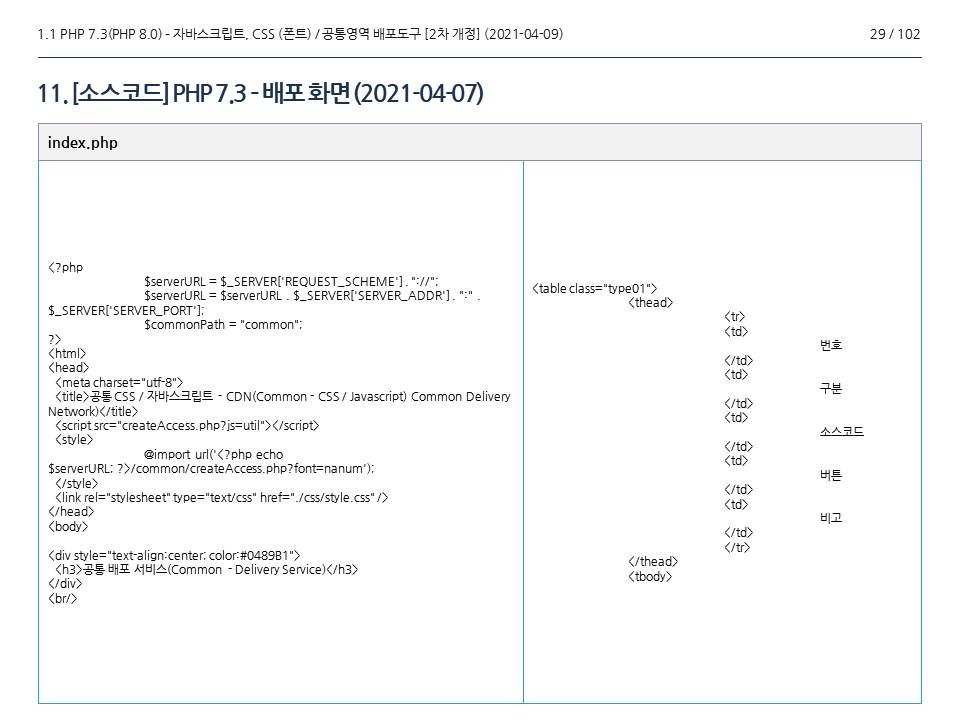
Task: Click the '버튼' table header text
Action: pyautogui.click(x=831, y=475)
